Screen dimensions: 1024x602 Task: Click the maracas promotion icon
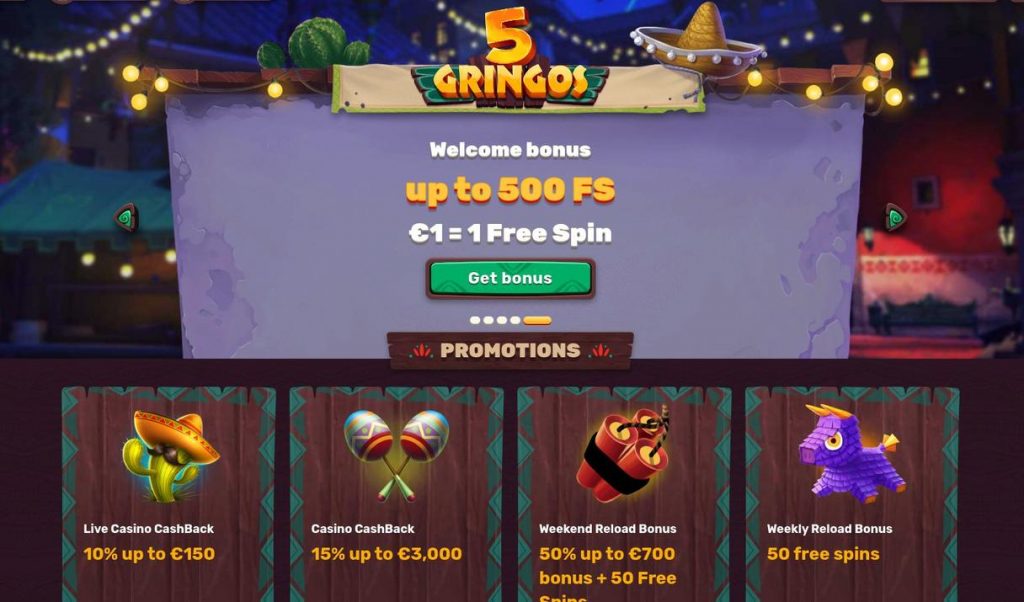point(397,455)
